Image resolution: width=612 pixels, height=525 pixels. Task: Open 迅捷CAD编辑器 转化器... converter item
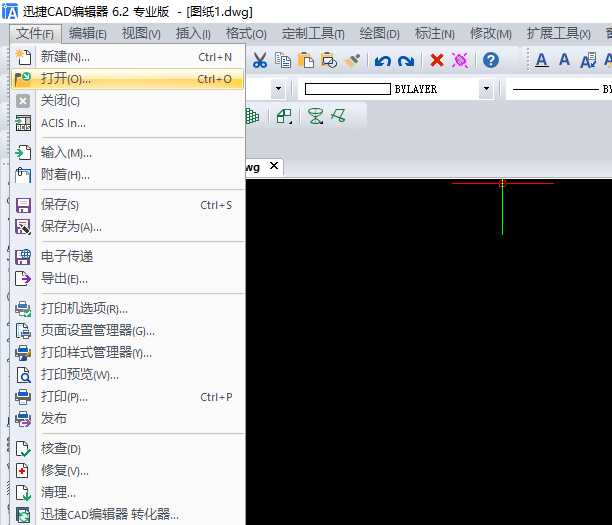(x=128, y=514)
